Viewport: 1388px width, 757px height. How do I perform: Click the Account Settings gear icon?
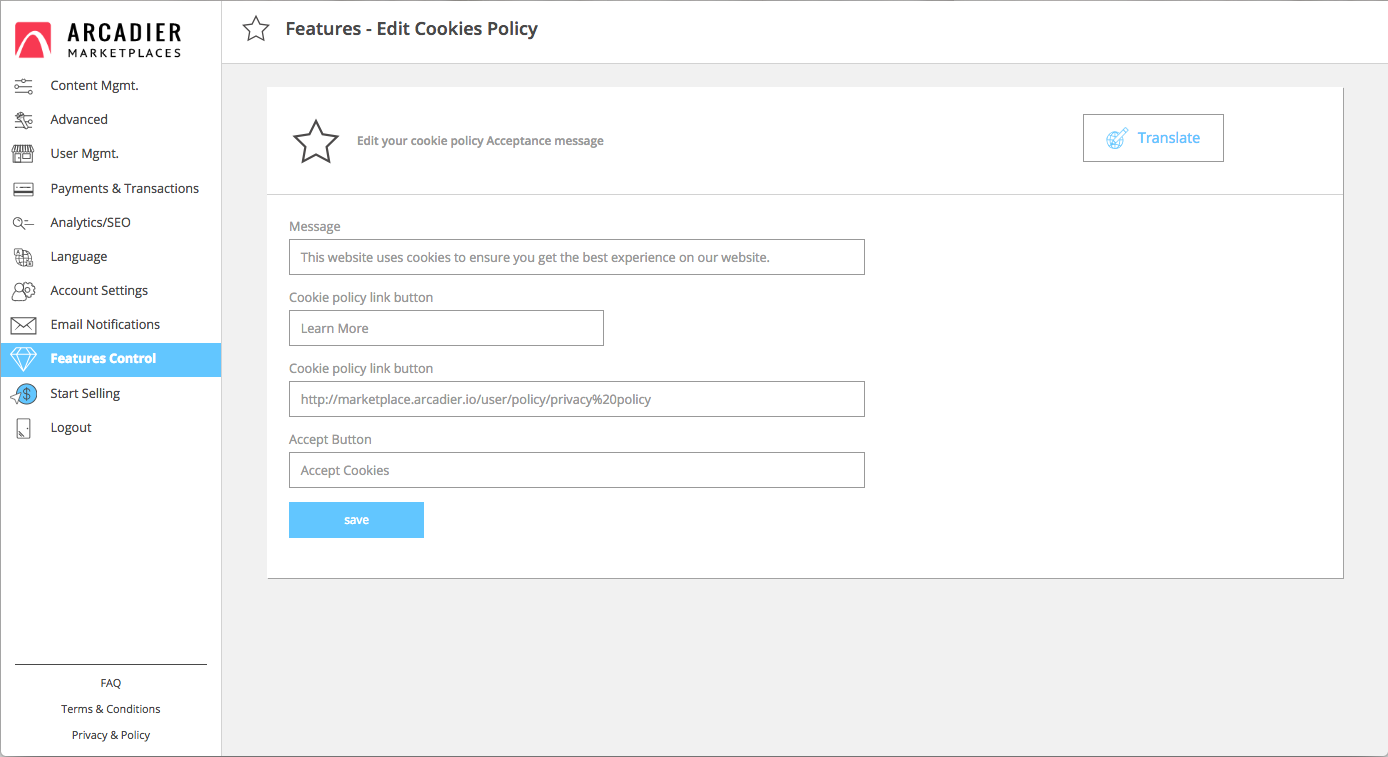(x=23, y=291)
